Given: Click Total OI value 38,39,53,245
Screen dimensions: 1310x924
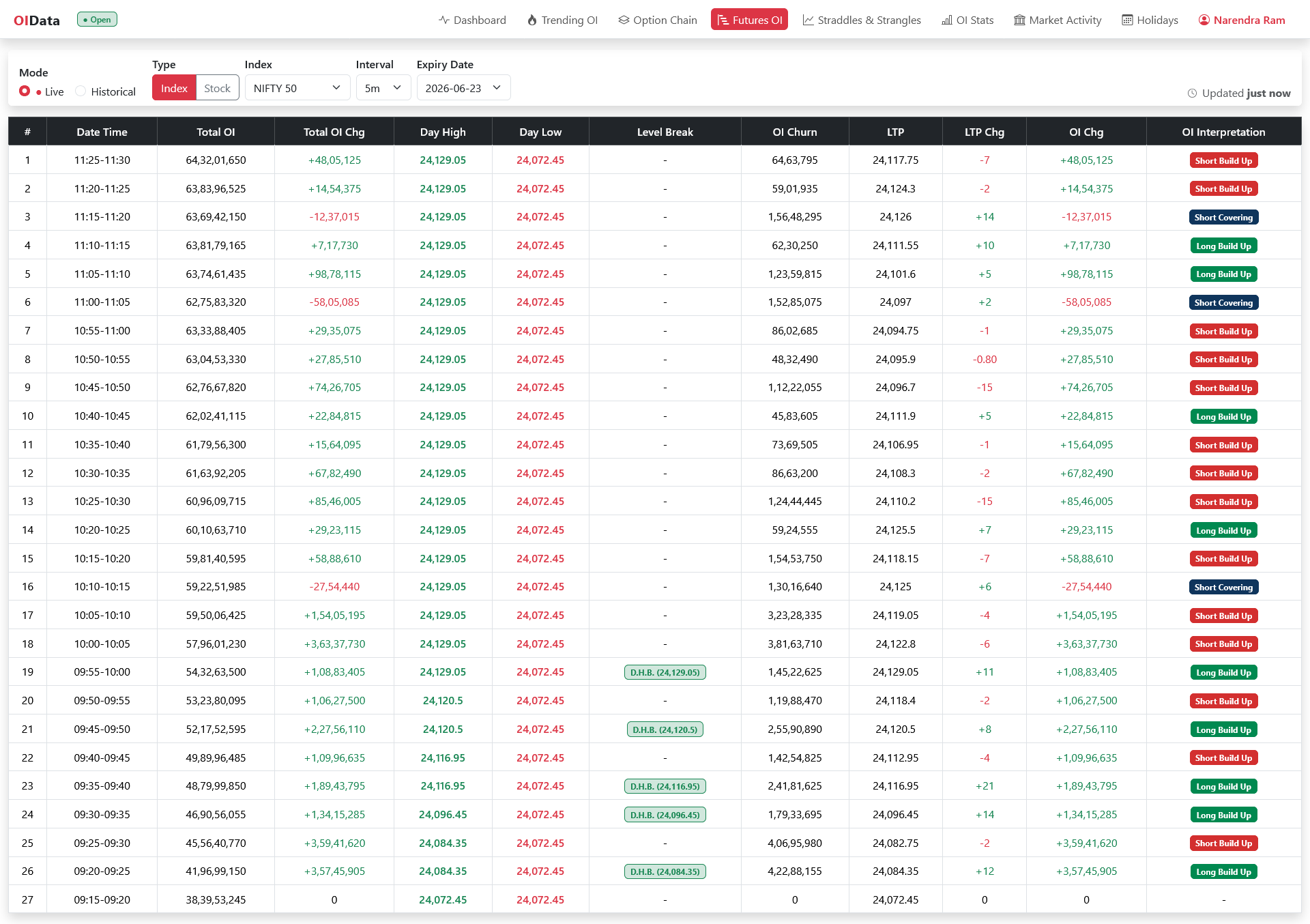Looking at the screenshot, I should pos(216,900).
